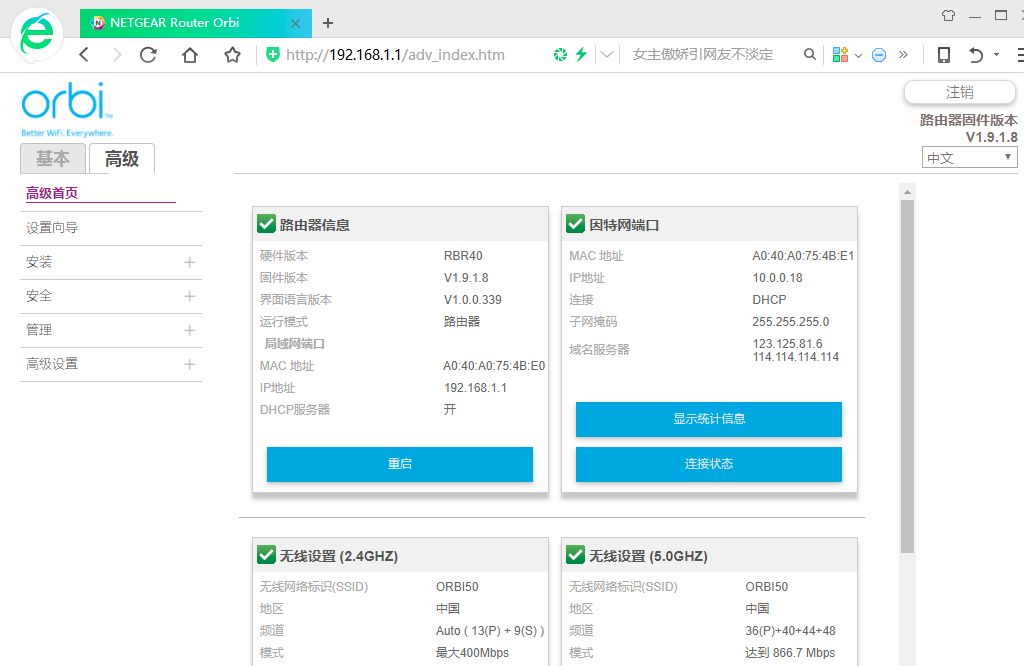Expand the extensions dropdown arrow
This screenshot has height=666, width=1024.
pos(858,56)
